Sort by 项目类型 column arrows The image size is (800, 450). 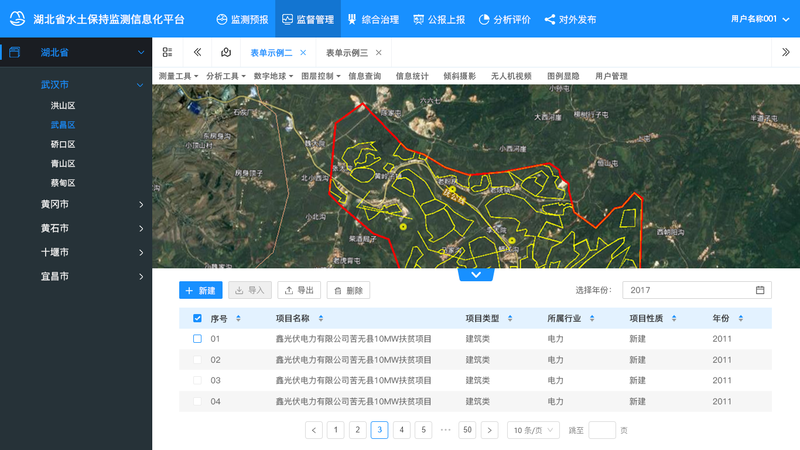pos(510,318)
